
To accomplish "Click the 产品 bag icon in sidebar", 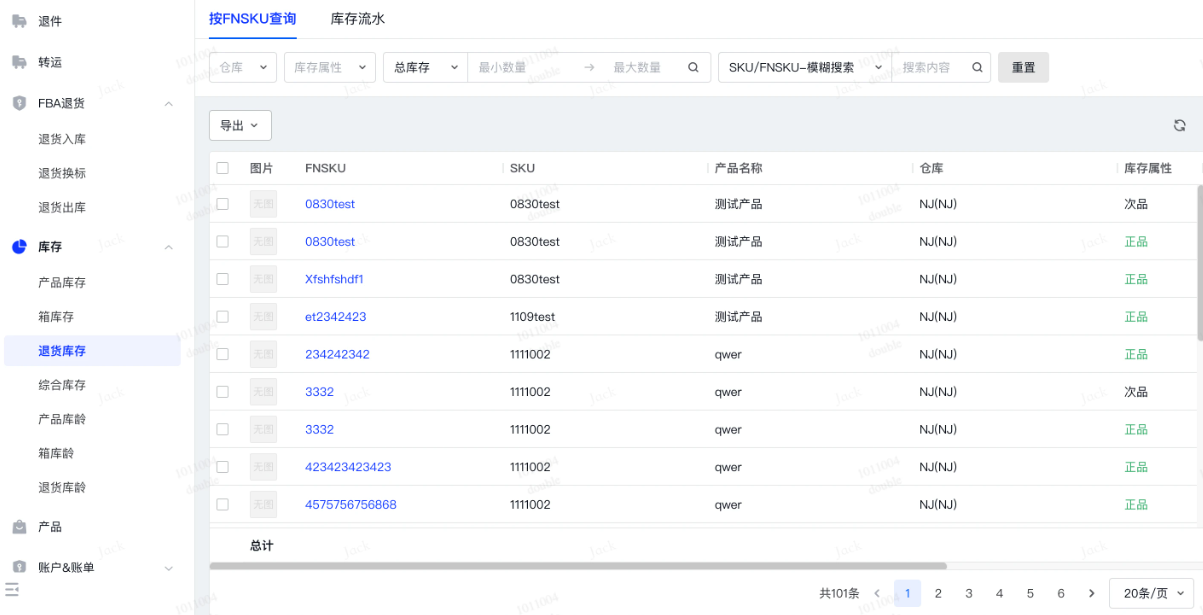I will [19, 527].
